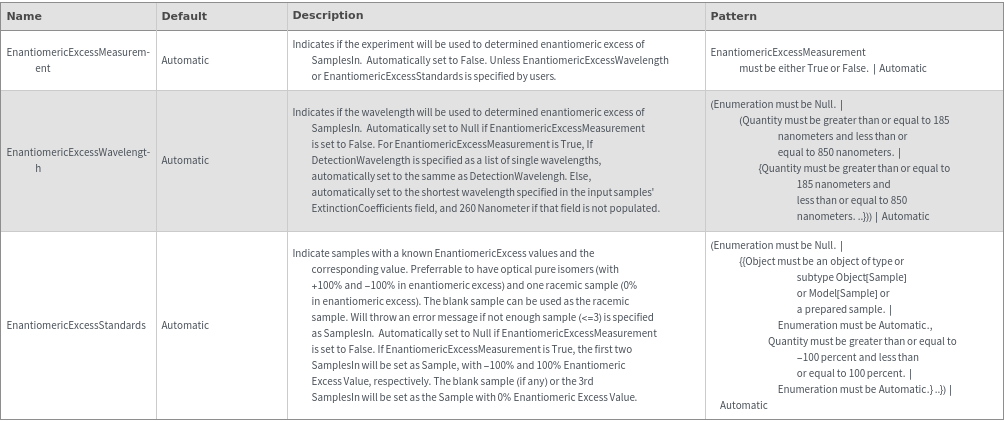This screenshot has height=421, width=1004.
Task: Click Automatic default for EnantiomericExcessStandards row
Action: (185, 325)
